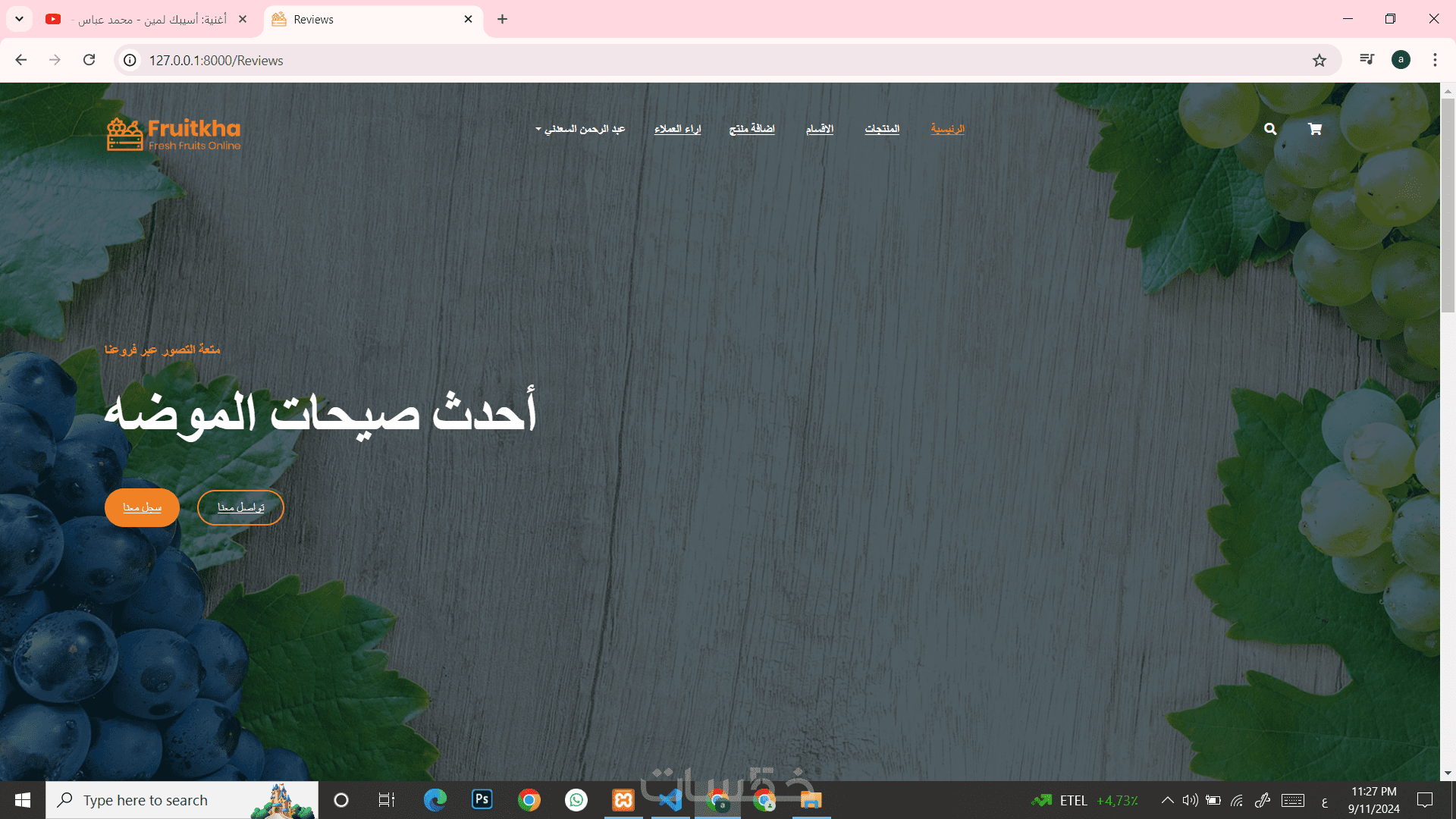Open the shopping cart icon
This screenshot has width=1456, height=819.
point(1315,129)
